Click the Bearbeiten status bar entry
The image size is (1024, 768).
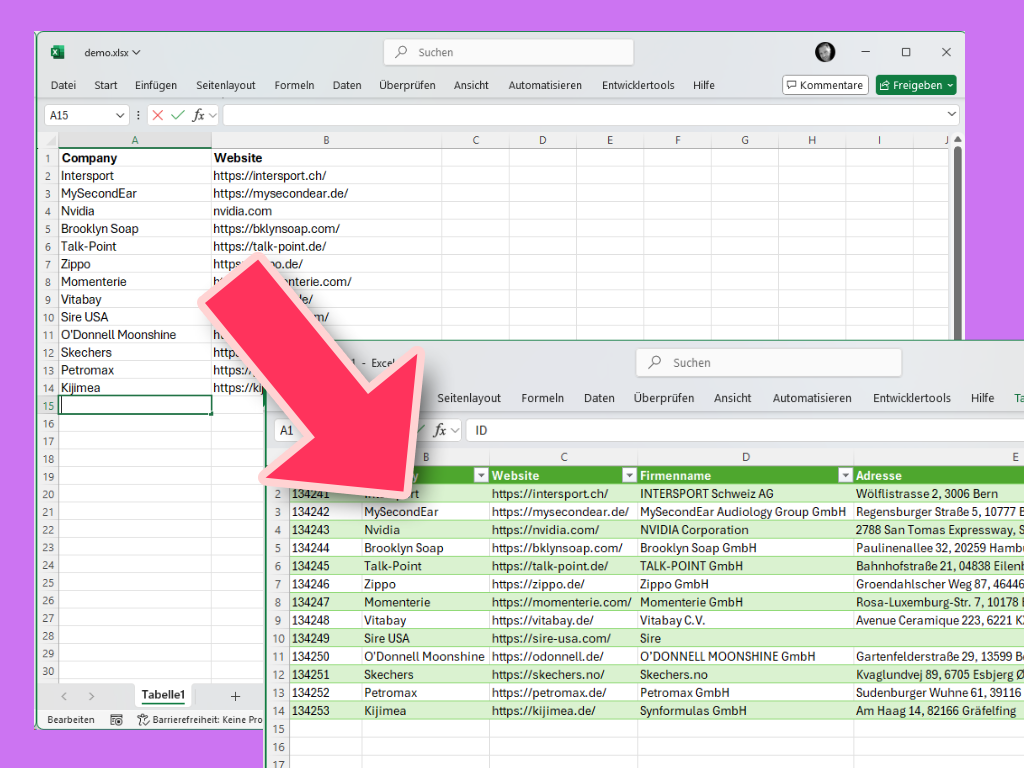click(71, 720)
